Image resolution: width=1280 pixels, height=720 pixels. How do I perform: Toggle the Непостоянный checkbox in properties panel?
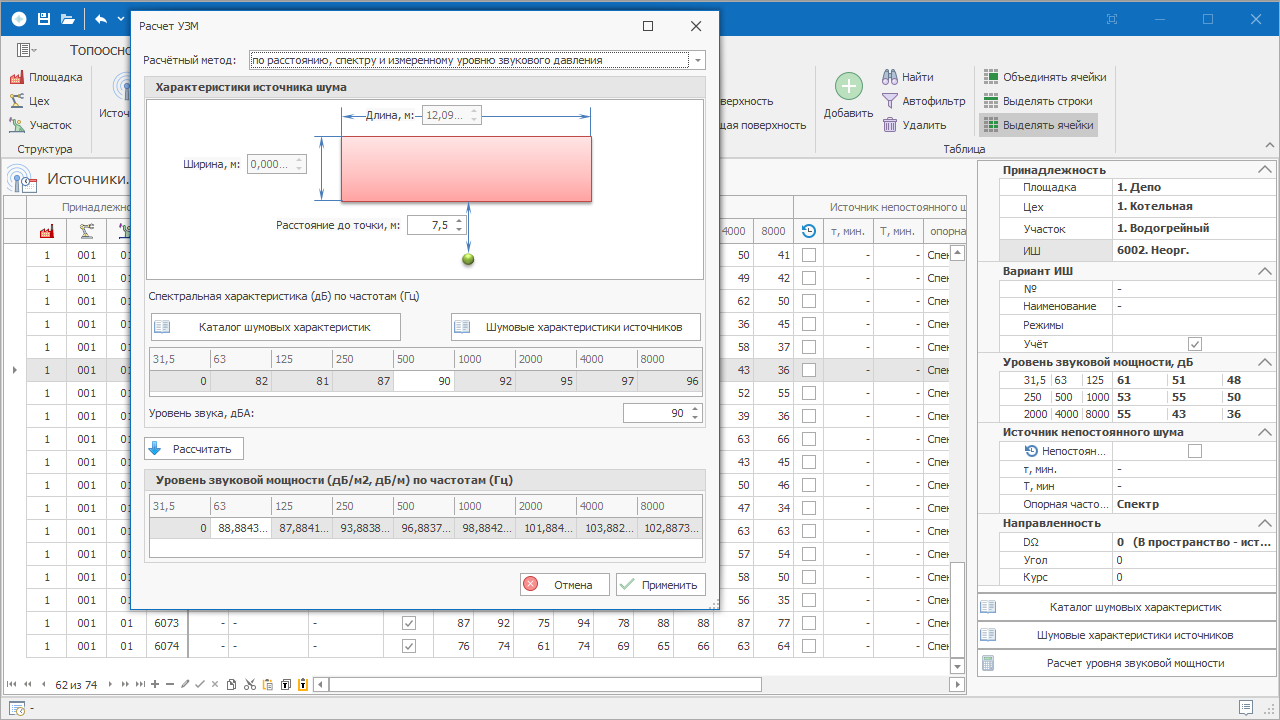click(x=1194, y=451)
